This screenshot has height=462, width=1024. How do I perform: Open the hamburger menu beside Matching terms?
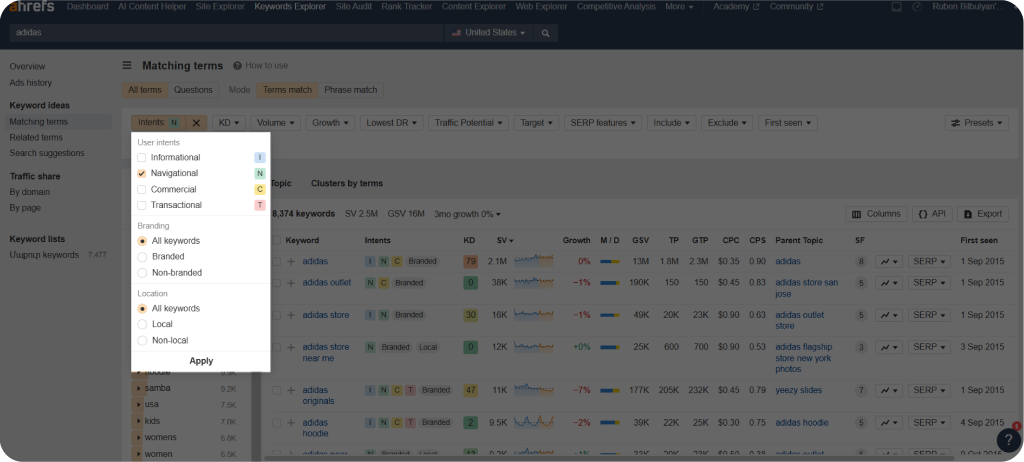(127, 65)
